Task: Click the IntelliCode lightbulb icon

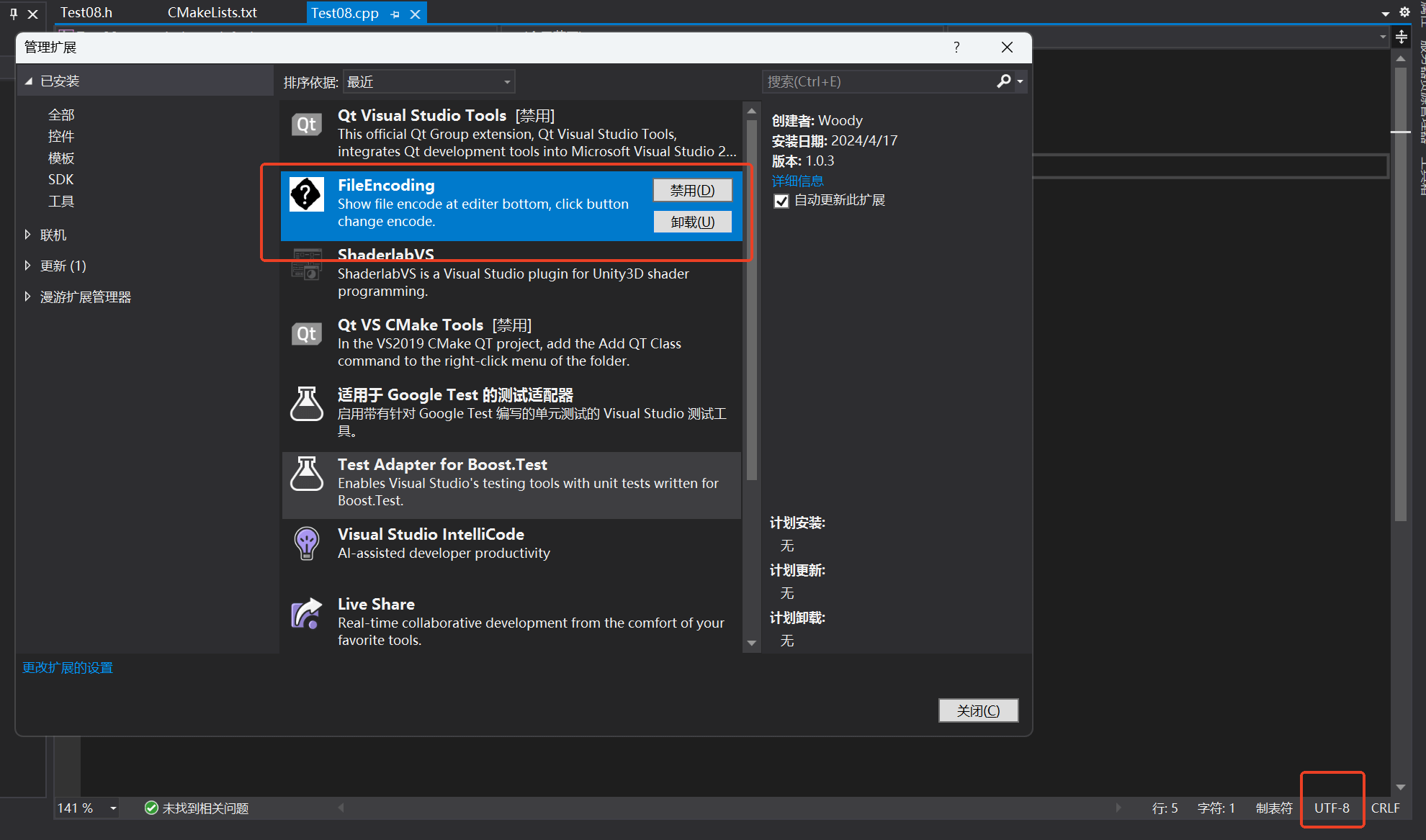Action: (x=306, y=543)
